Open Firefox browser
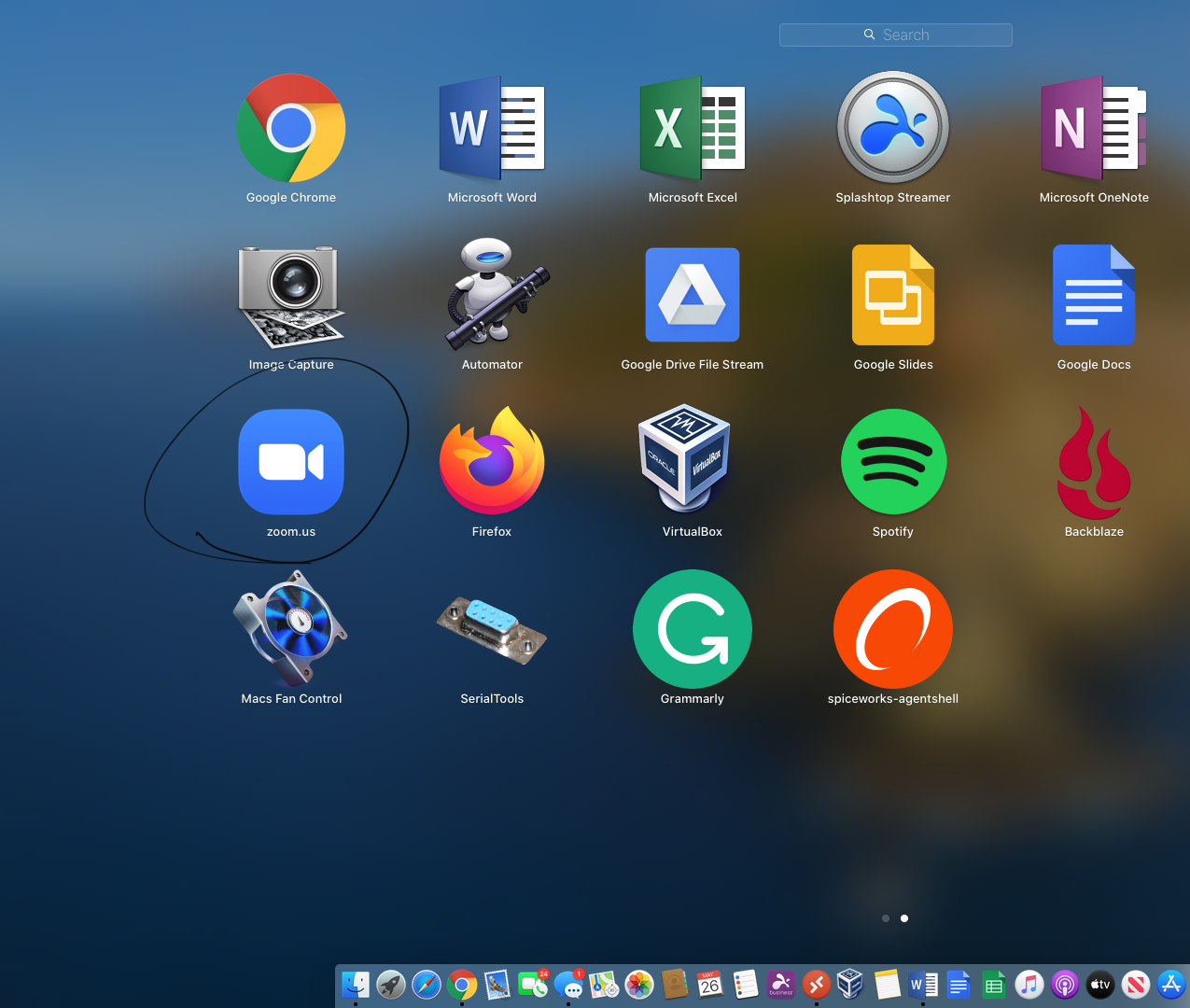This screenshot has width=1190, height=1008. click(x=492, y=461)
